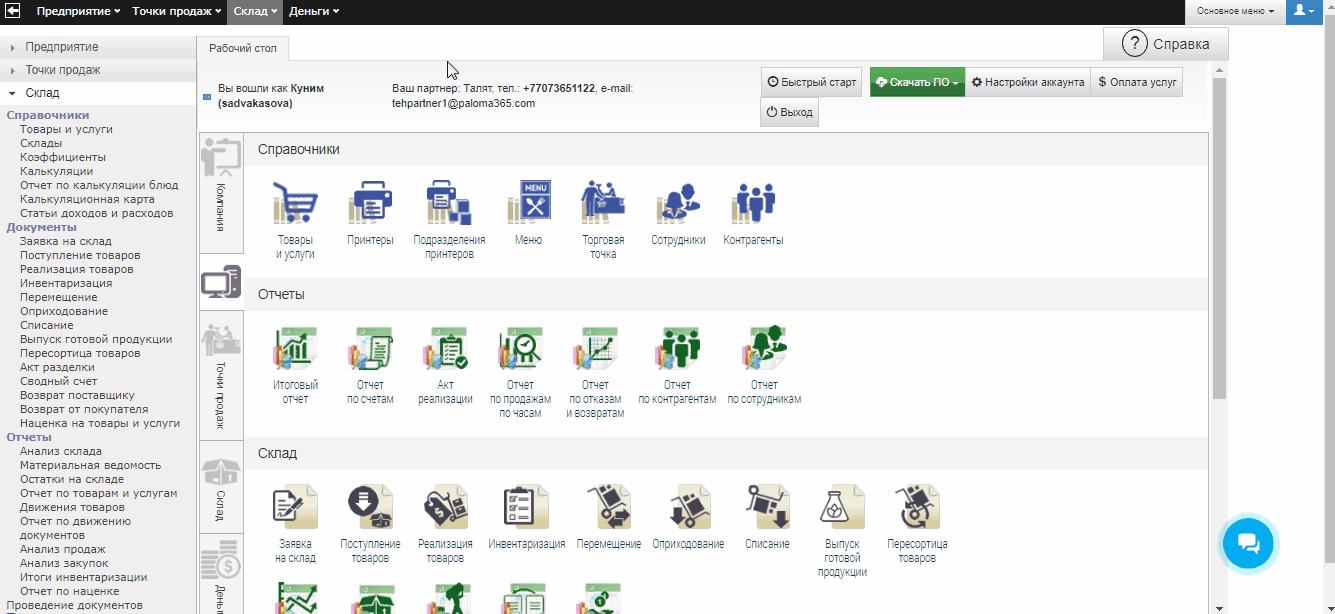Open the Основное меню dropdown
This screenshot has height=614, width=1335.
pos(1235,11)
